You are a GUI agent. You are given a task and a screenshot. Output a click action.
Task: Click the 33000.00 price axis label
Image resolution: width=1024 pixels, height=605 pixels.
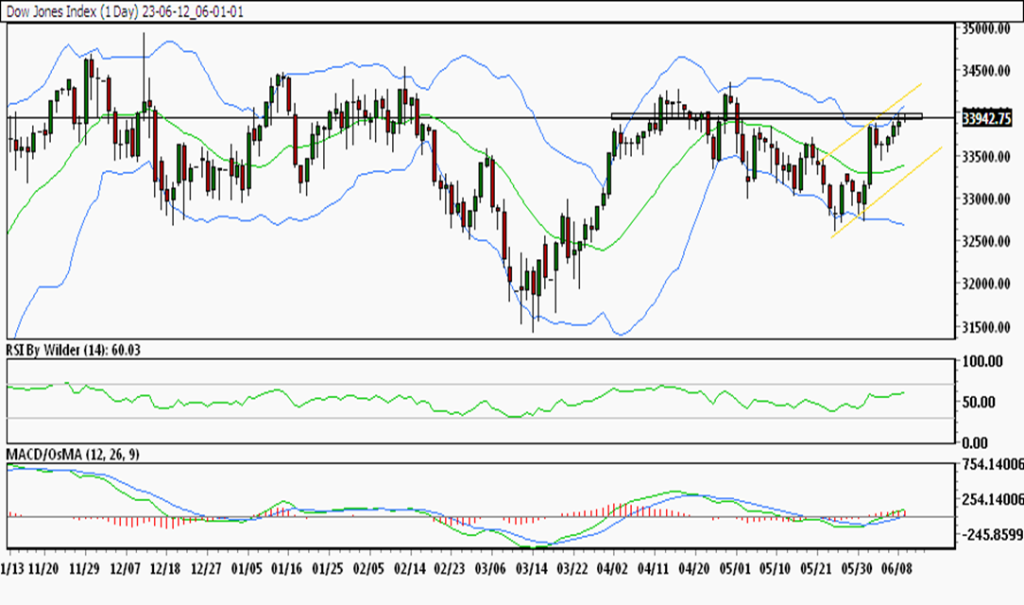[x=986, y=199]
